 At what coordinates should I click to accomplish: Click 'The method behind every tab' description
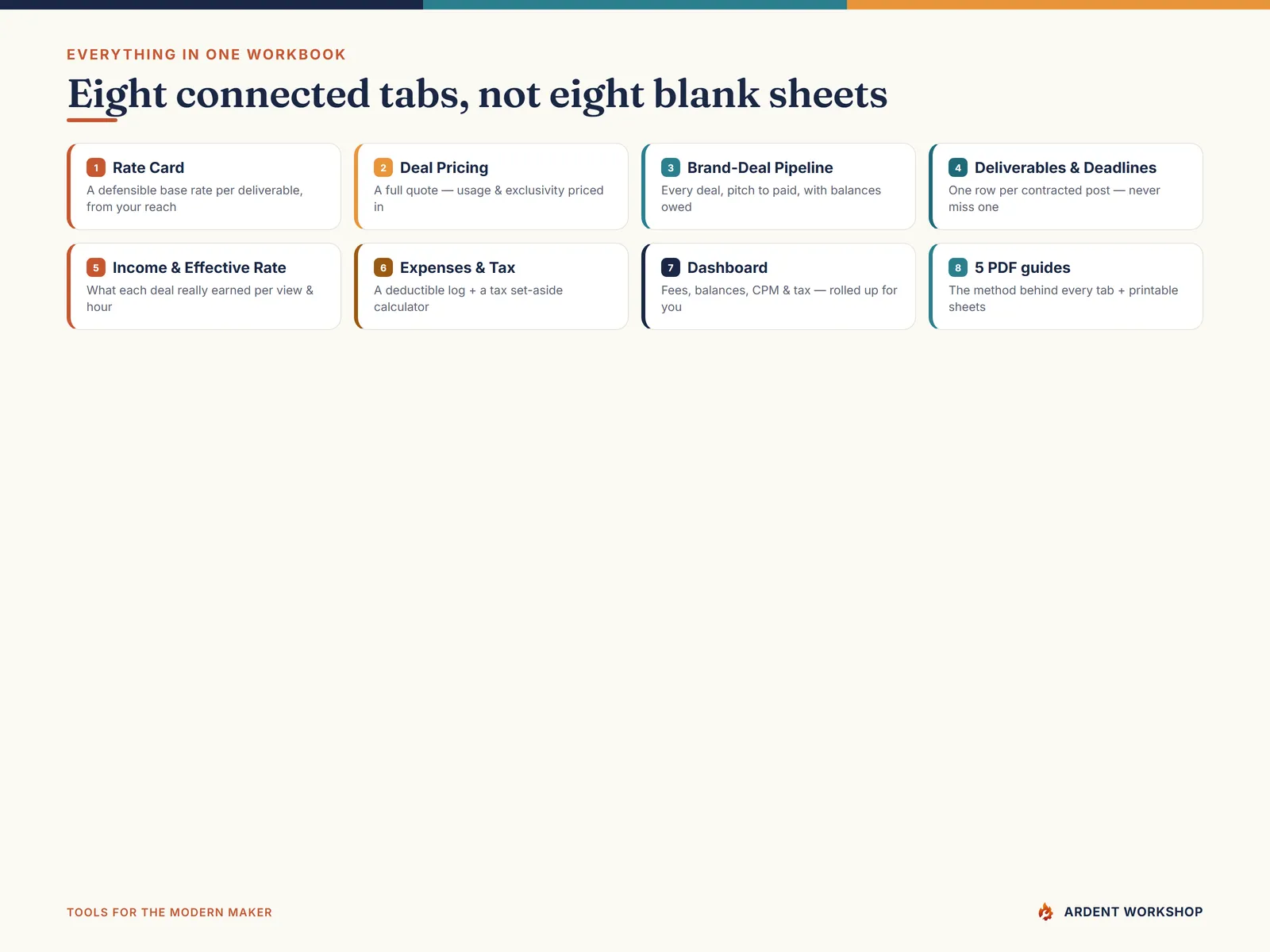pos(1064,298)
